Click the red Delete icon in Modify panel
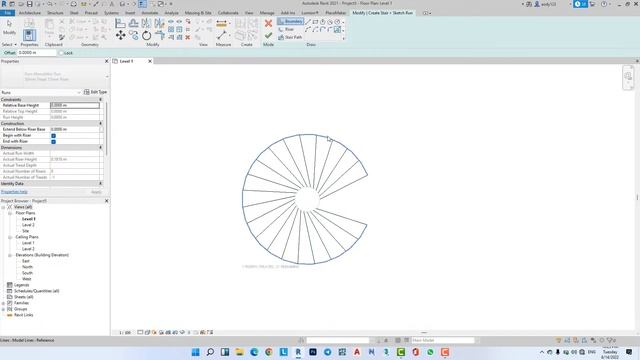640x360 pixels. point(188,38)
